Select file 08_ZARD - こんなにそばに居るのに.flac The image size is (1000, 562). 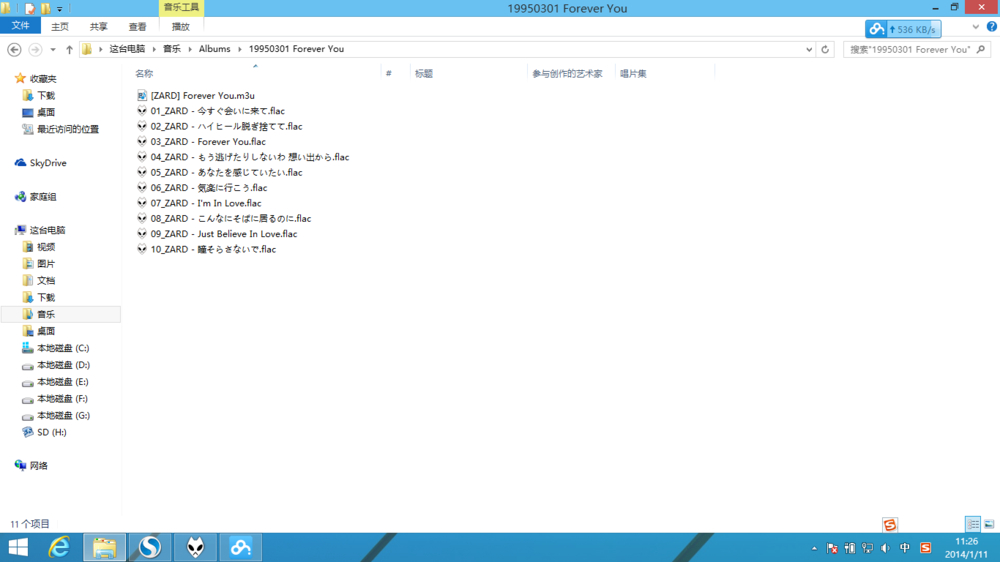click(x=224, y=218)
